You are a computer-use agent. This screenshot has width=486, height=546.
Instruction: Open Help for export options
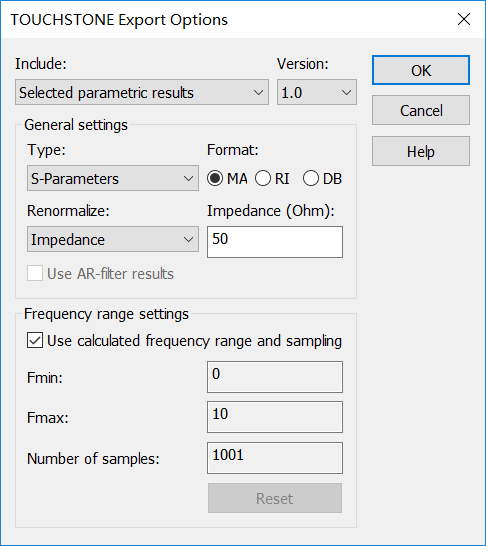[x=421, y=151]
